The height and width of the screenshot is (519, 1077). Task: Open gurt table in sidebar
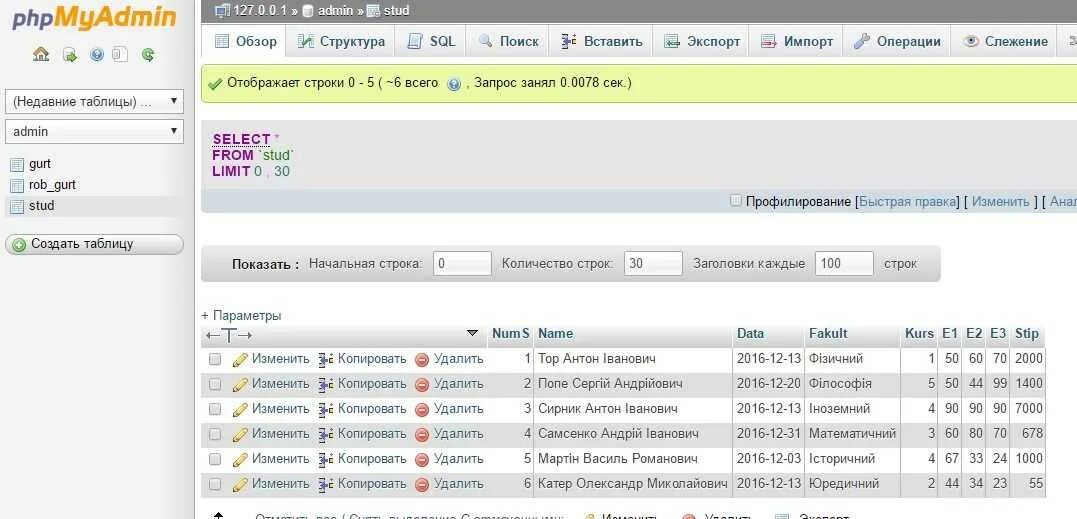(40, 164)
